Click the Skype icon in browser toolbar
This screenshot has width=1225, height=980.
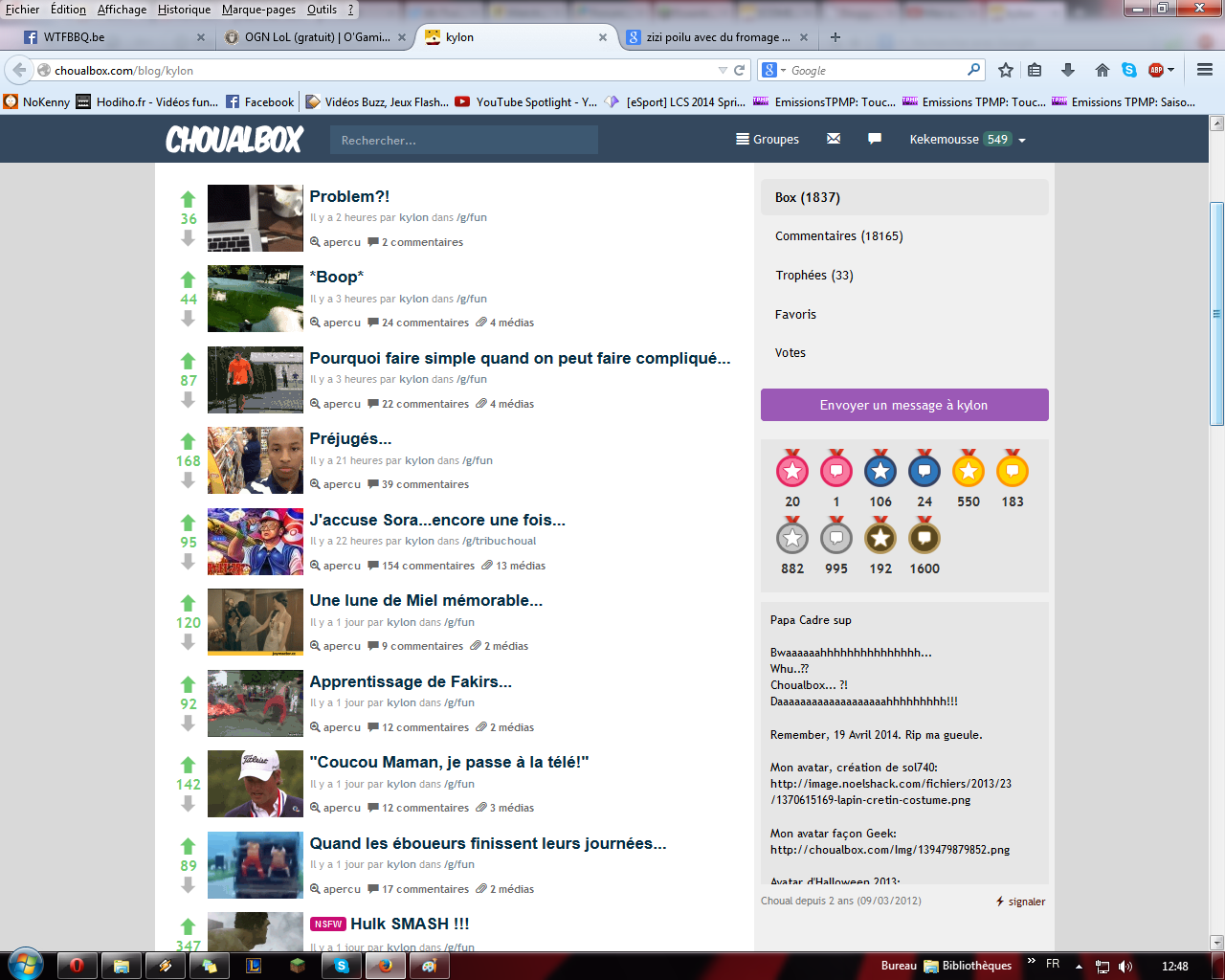coord(1129,70)
